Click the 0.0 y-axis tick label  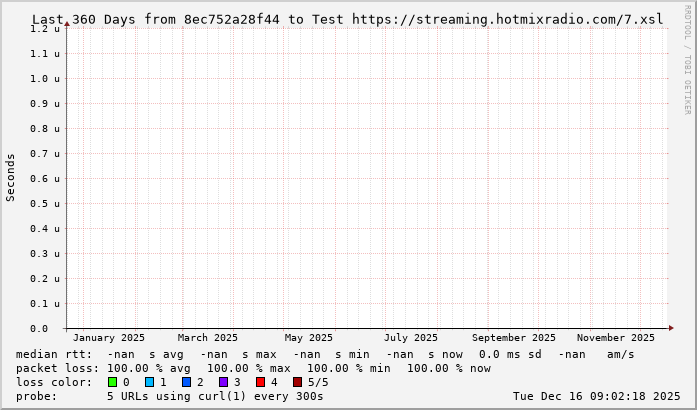[x=38, y=328]
